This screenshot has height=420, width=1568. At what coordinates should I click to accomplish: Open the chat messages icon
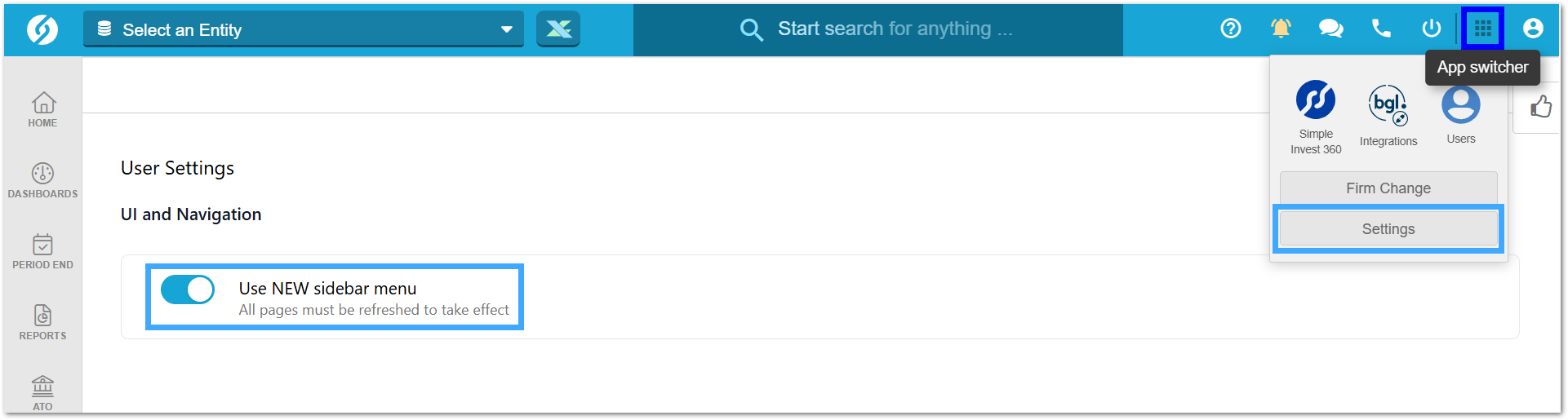[1330, 29]
